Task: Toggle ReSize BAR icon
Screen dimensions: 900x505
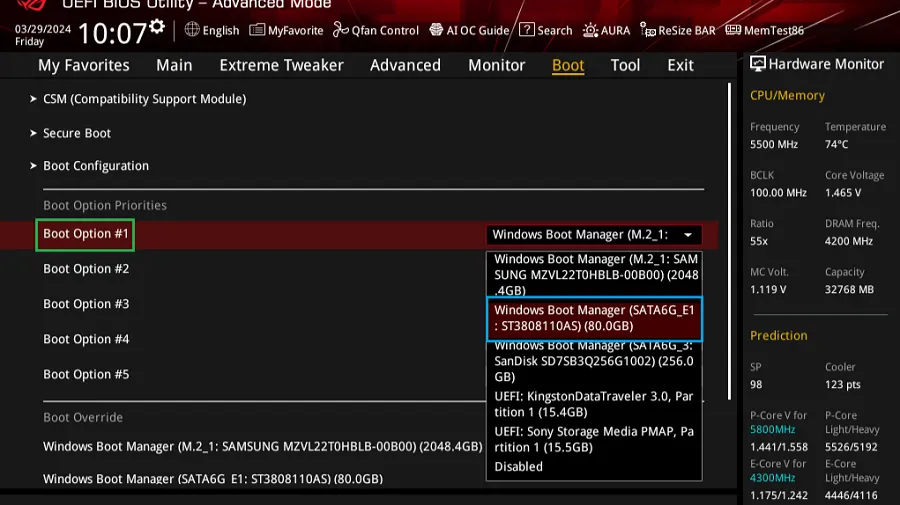Action: (x=648, y=30)
